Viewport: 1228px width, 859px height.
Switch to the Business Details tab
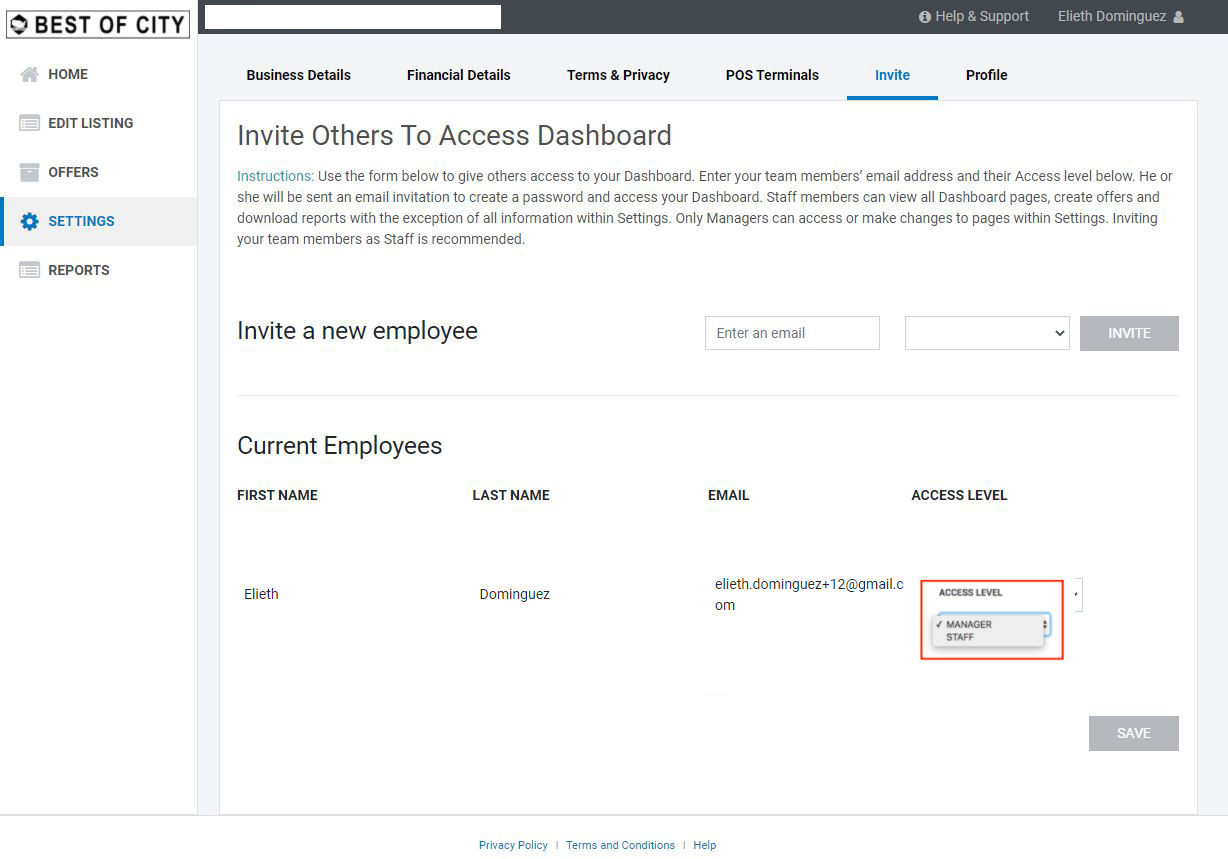pos(298,75)
